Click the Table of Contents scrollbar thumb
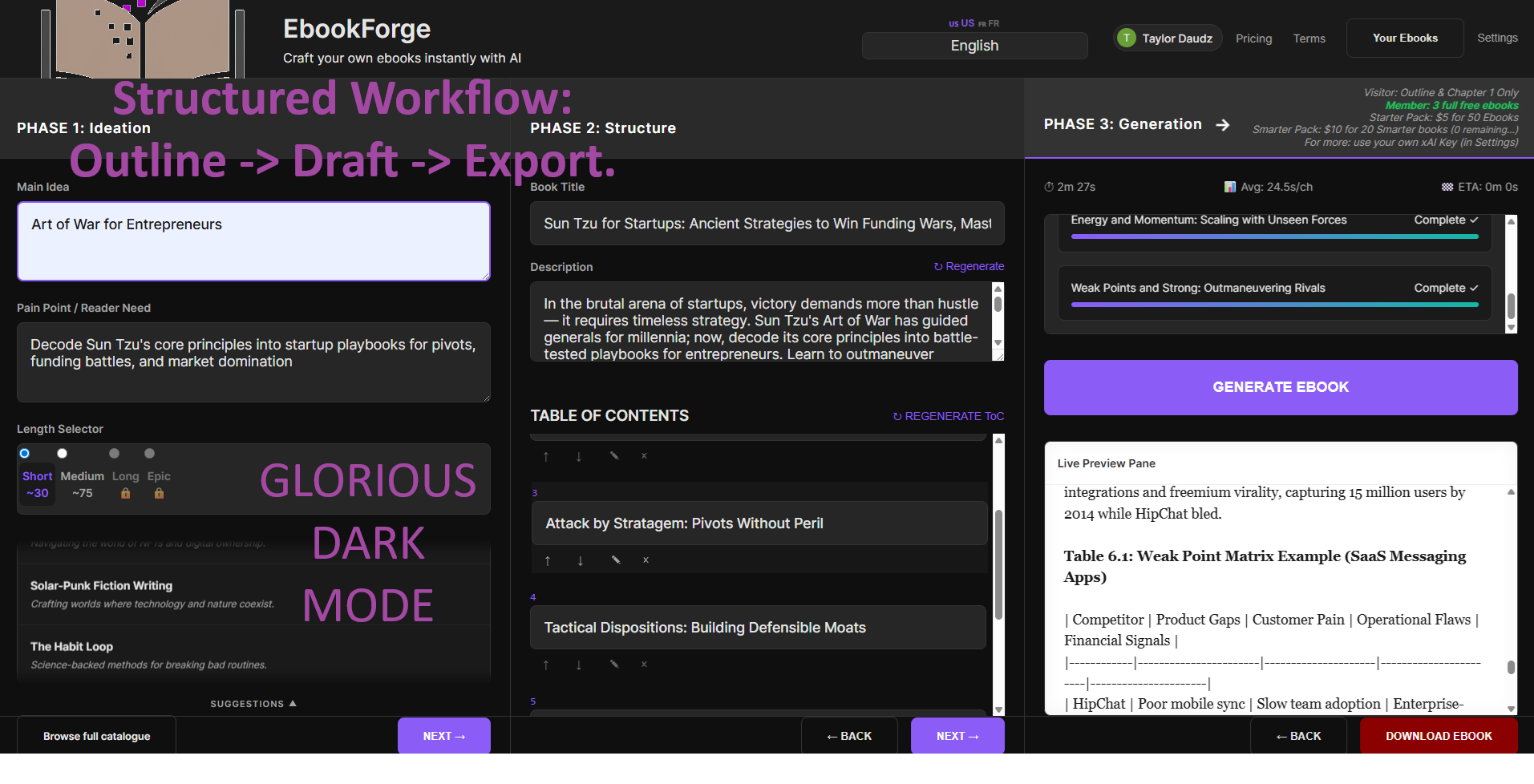Image resolution: width=1534 pixels, height=784 pixels. [x=998, y=564]
